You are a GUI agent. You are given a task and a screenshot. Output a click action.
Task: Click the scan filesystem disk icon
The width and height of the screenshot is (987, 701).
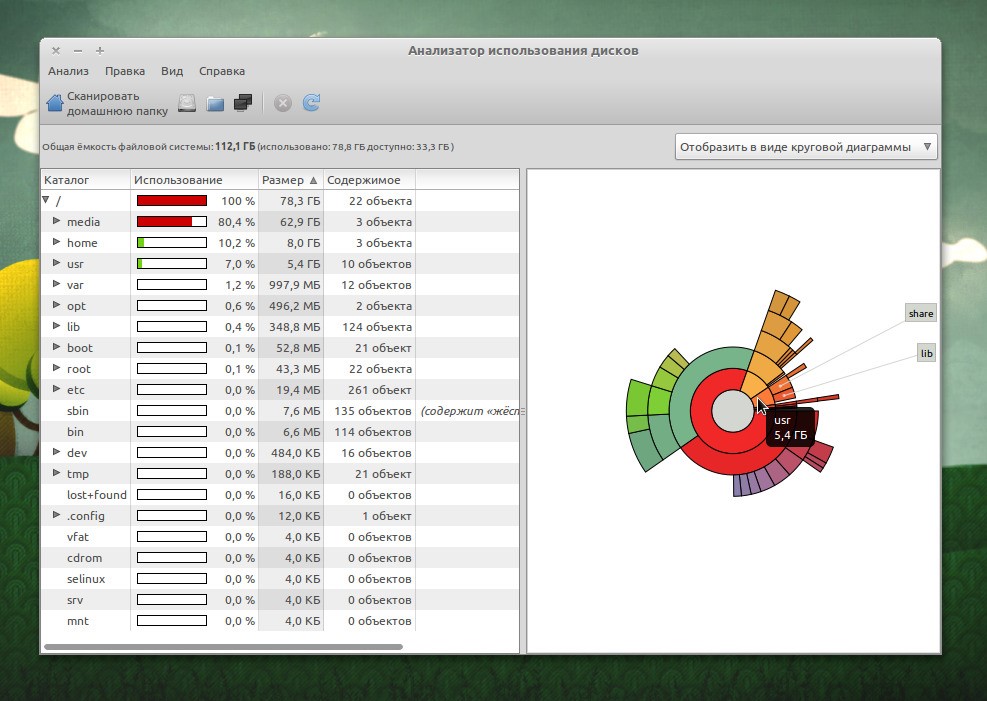pyautogui.click(x=187, y=102)
